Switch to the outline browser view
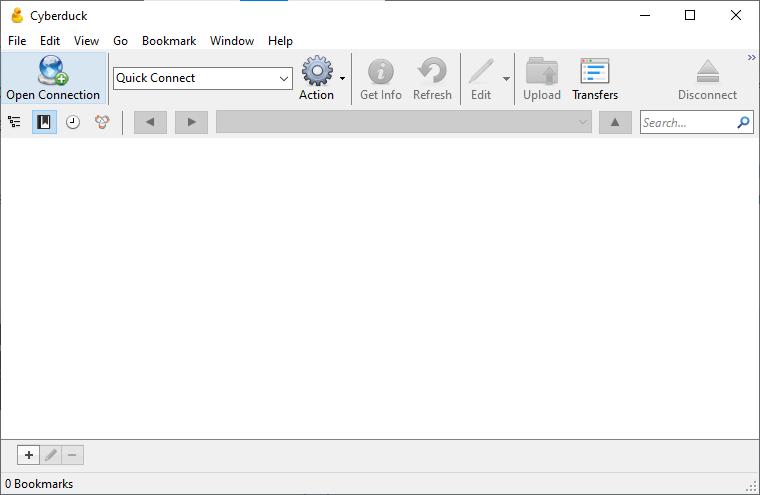760x495 pixels. tap(14, 122)
